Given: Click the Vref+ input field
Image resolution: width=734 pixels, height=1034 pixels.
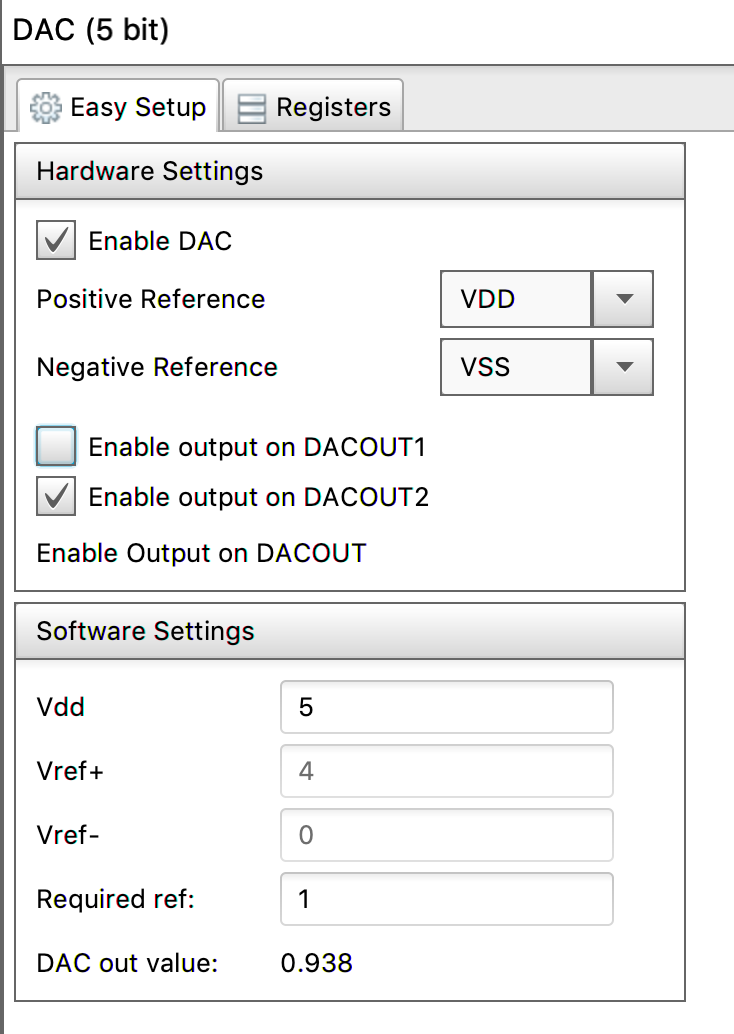Looking at the screenshot, I should tap(446, 771).
